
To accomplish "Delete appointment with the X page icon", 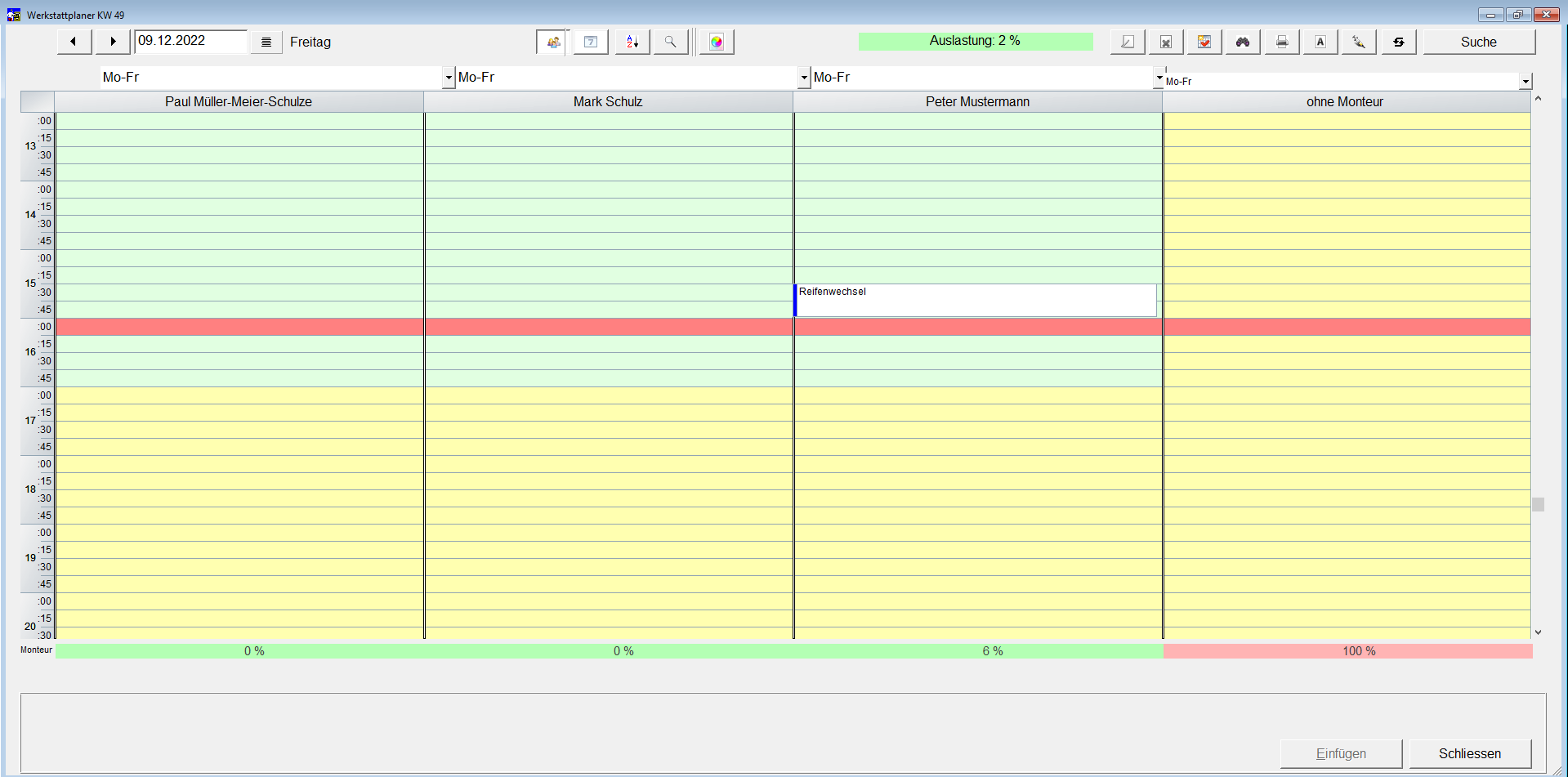I will coord(1166,42).
